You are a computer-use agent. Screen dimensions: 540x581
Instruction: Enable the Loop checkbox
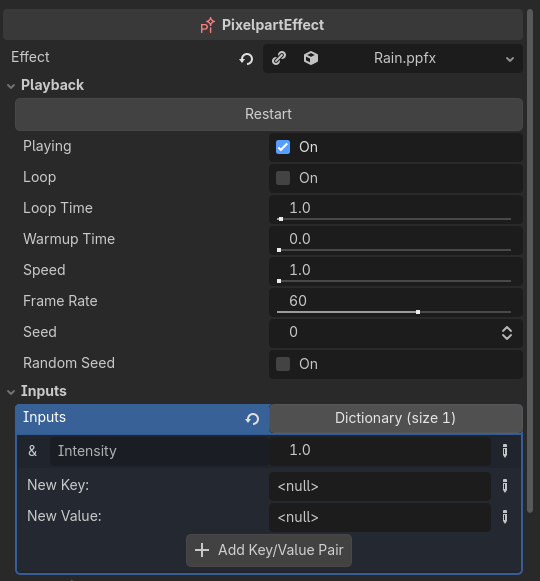[283, 178]
